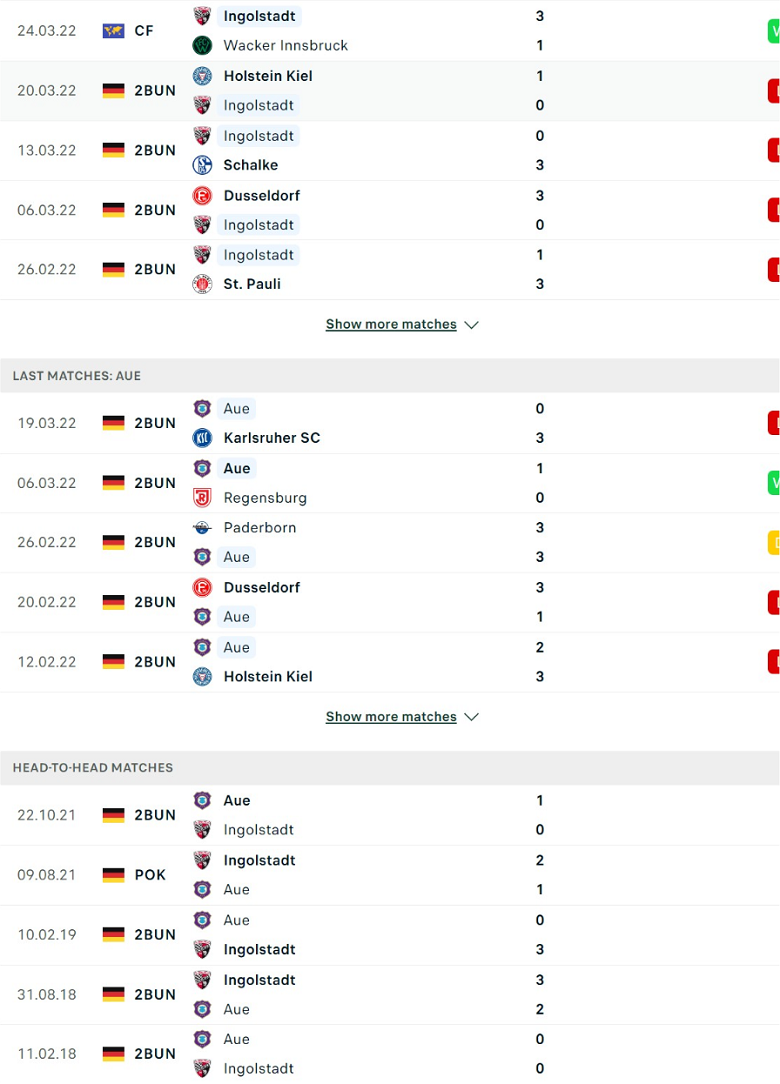The image size is (780, 1084).
Task: Click Dusseldorf logo in 06.03.22 match
Action: click(x=202, y=196)
